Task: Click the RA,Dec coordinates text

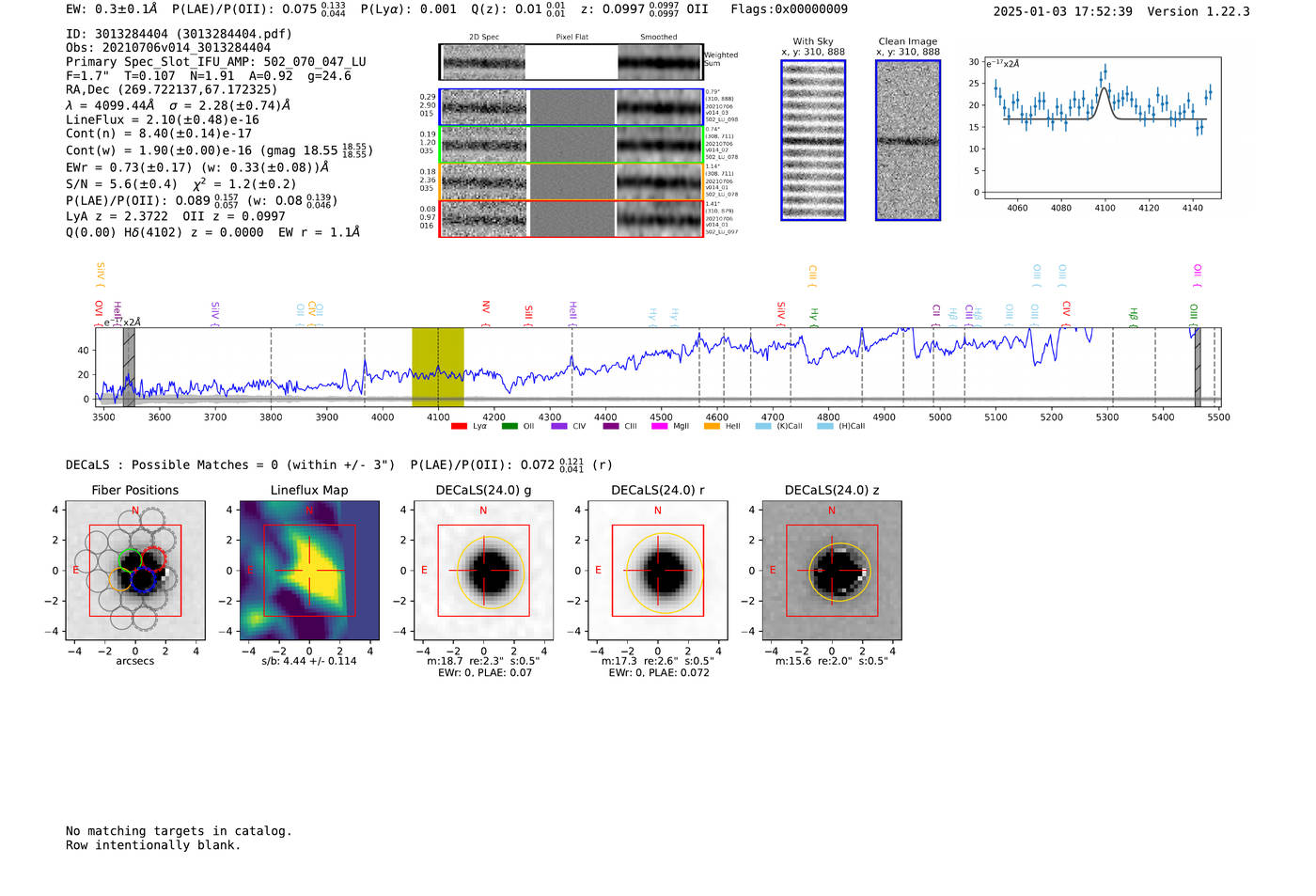Action: (x=171, y=90)
